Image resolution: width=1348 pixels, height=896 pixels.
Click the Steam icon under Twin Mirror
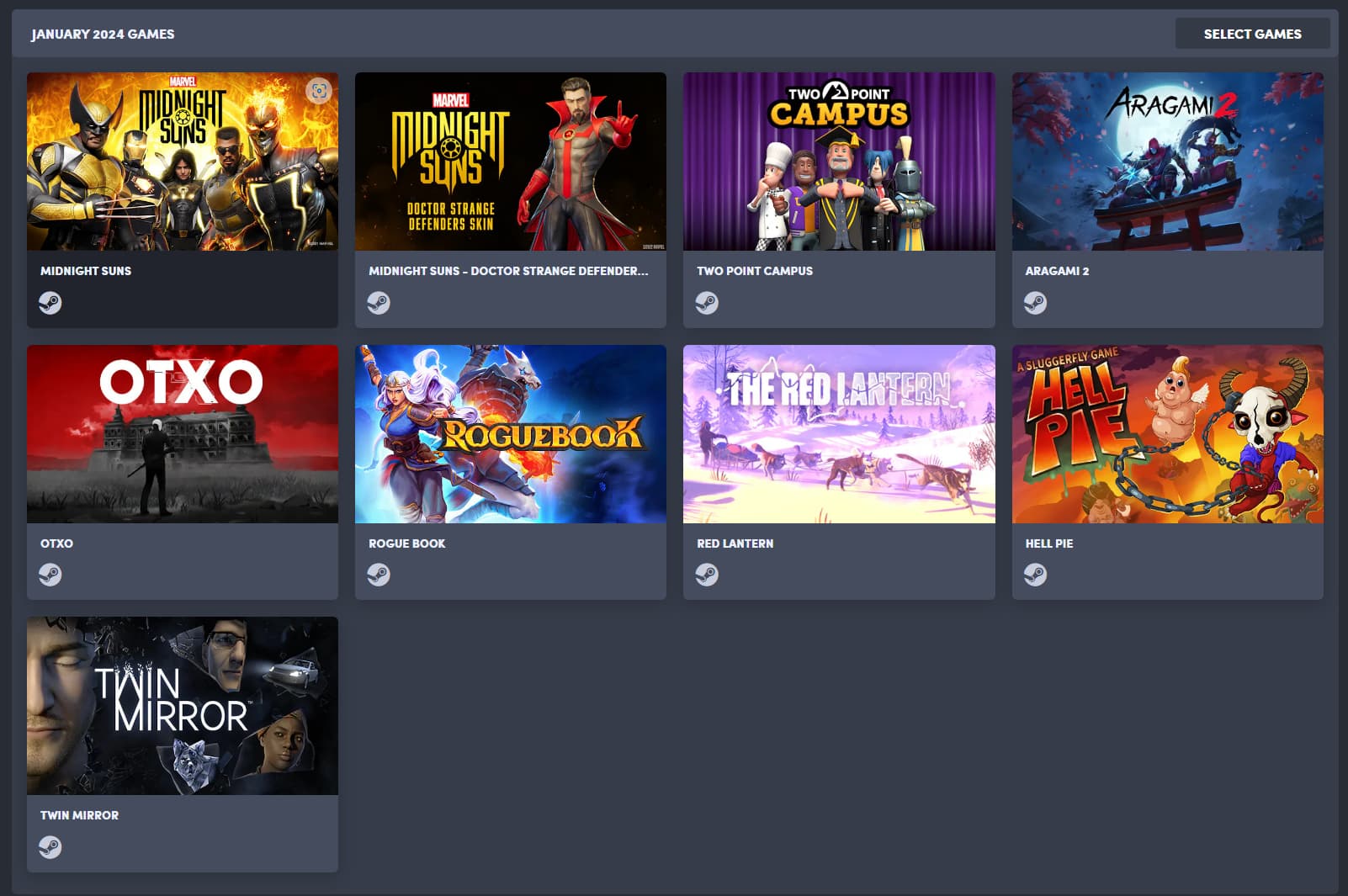pos(50,847)
